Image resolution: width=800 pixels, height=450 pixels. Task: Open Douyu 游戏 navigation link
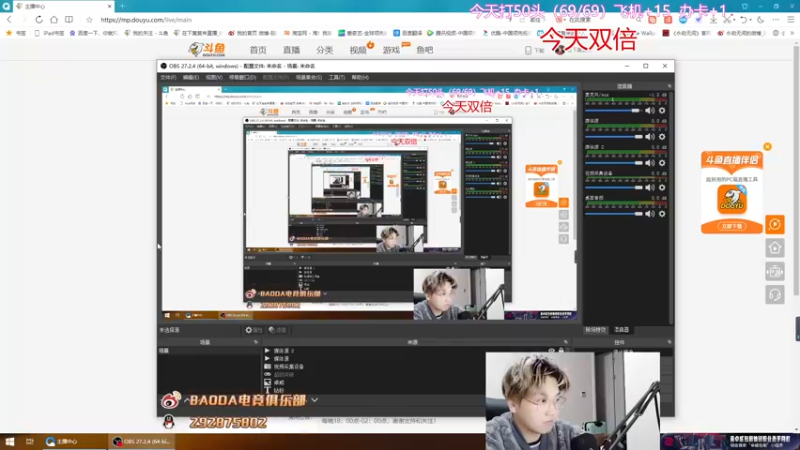tap(391, 50)
